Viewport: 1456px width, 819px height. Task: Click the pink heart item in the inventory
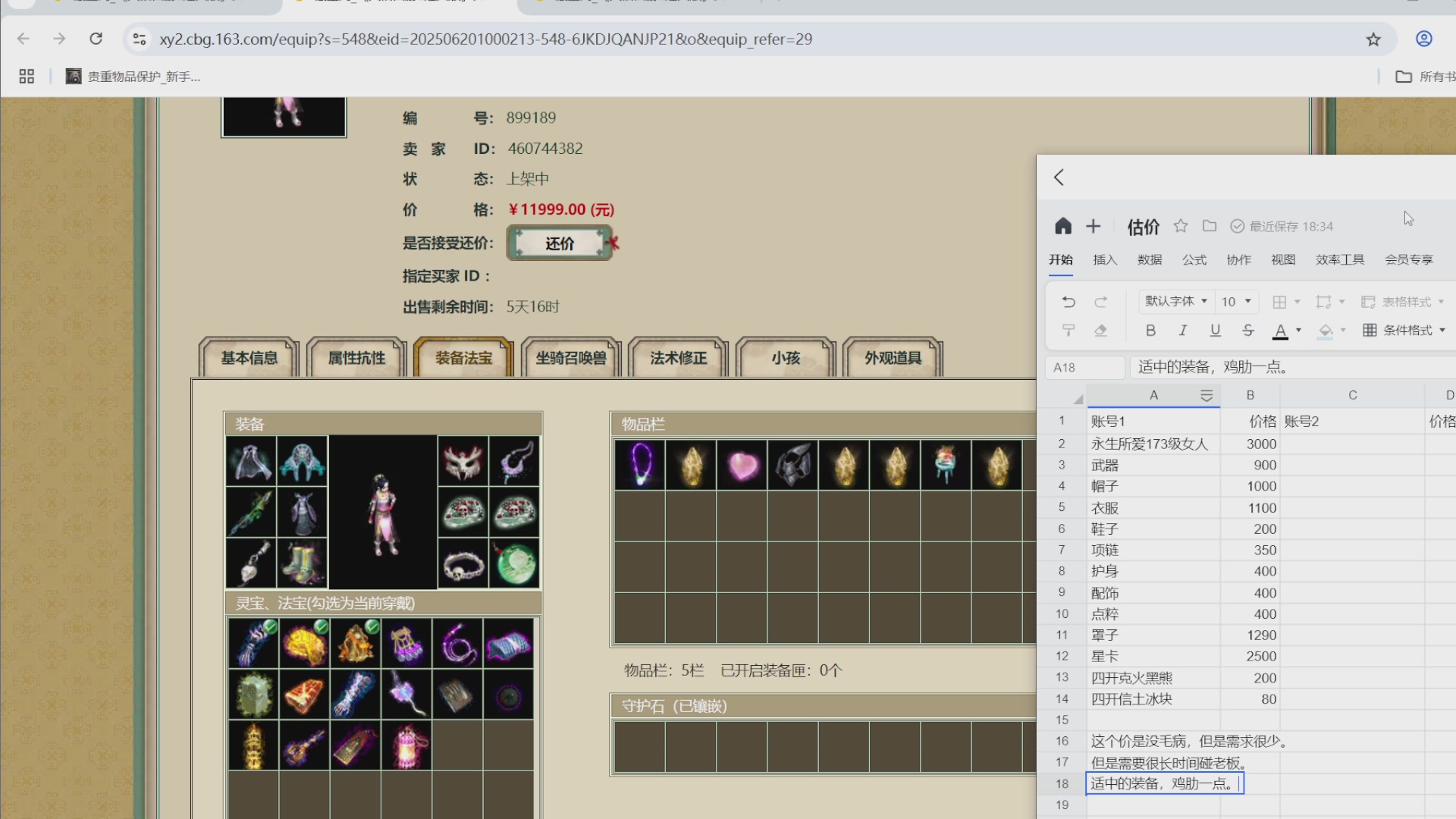click(742, 465)
